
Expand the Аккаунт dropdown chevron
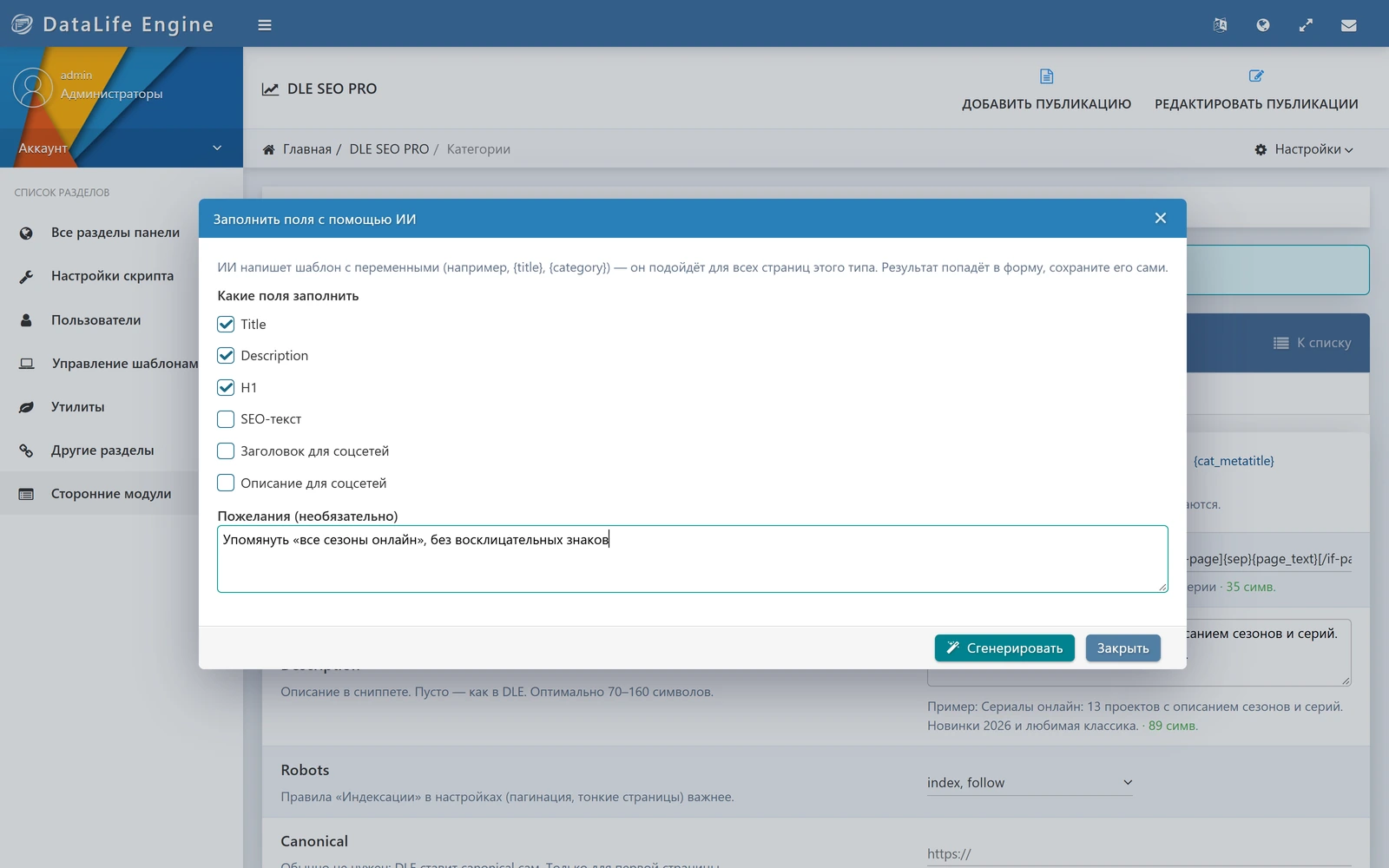point(217,148)
